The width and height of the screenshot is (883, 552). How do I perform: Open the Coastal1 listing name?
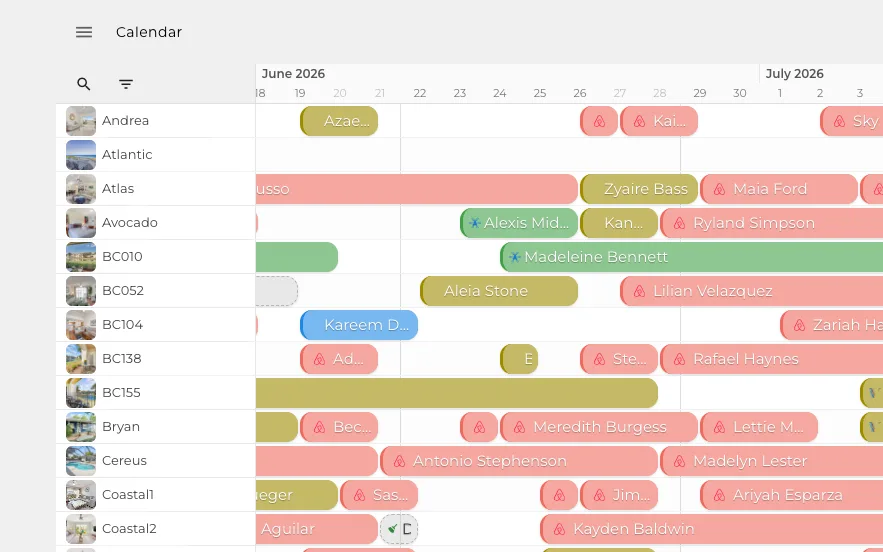point(127,495)
